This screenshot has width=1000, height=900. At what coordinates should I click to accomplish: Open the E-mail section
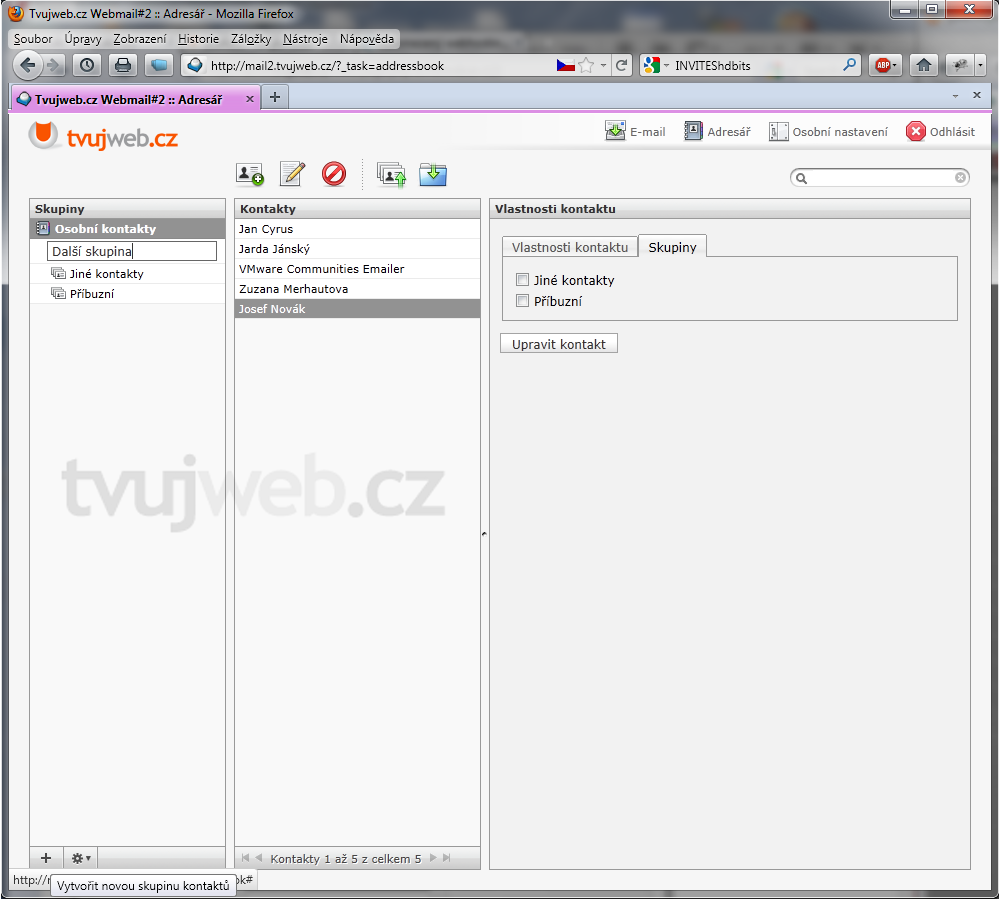pyautogui.click(x=635, y=132)
